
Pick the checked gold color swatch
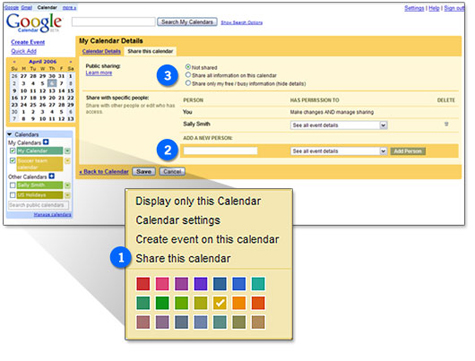[220, 303]
